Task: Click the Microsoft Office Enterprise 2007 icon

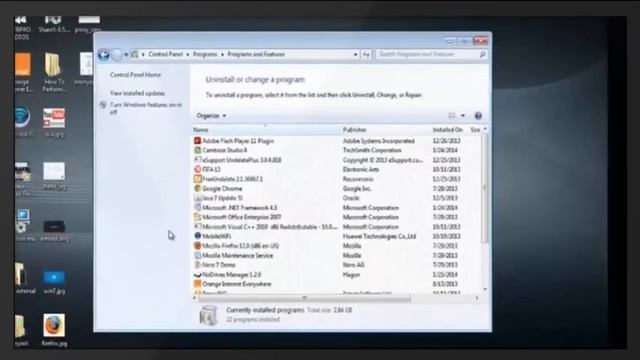Action: point(198,217)
